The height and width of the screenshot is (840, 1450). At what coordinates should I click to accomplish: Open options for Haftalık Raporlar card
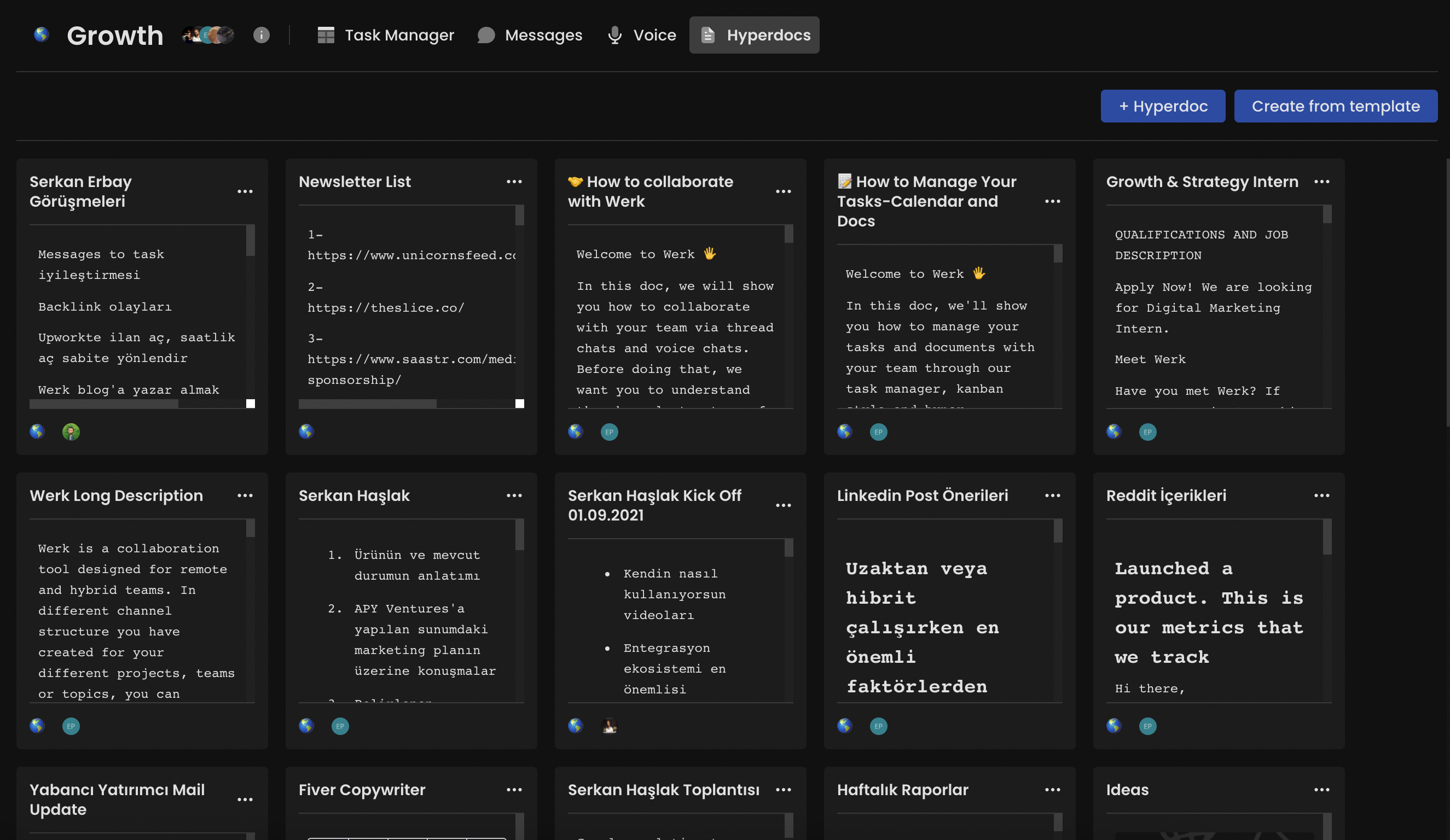1053,790
